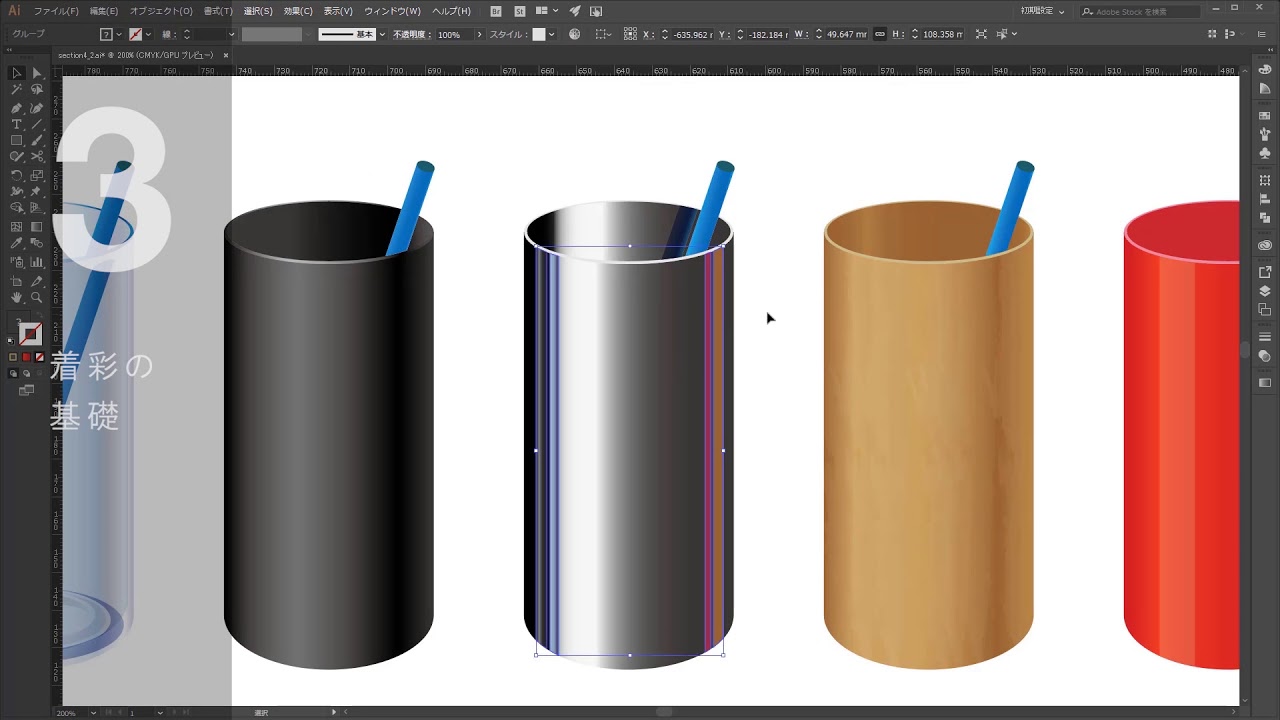This screenshot has height=720, width=1280.
Task: Select the Hand tool
Action: 17,298
